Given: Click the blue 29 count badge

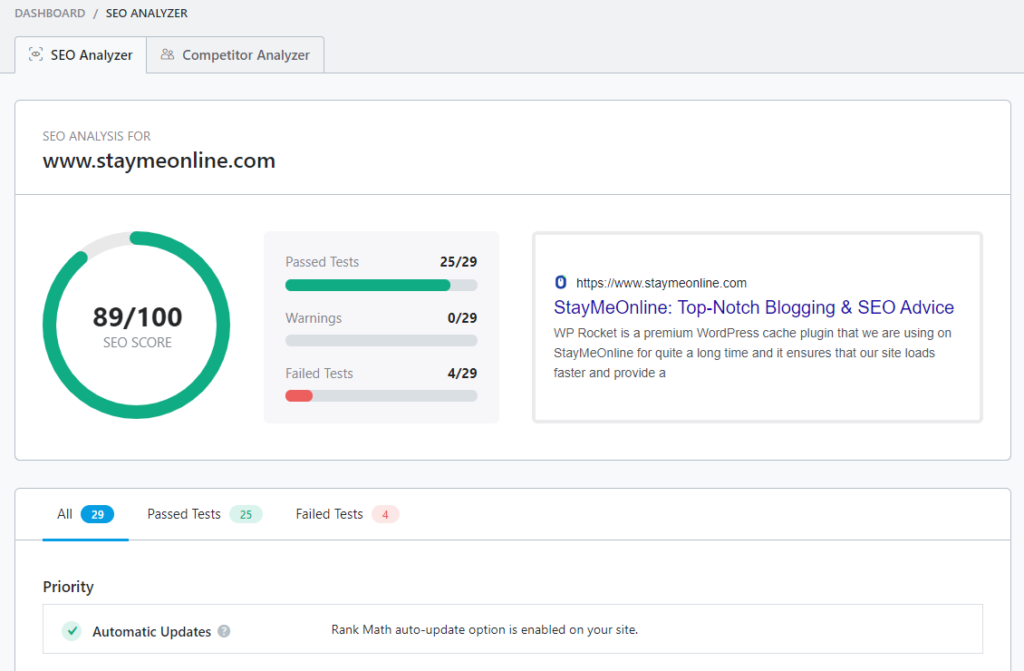Looking at the screenshot, I should [x=97, y=514].
